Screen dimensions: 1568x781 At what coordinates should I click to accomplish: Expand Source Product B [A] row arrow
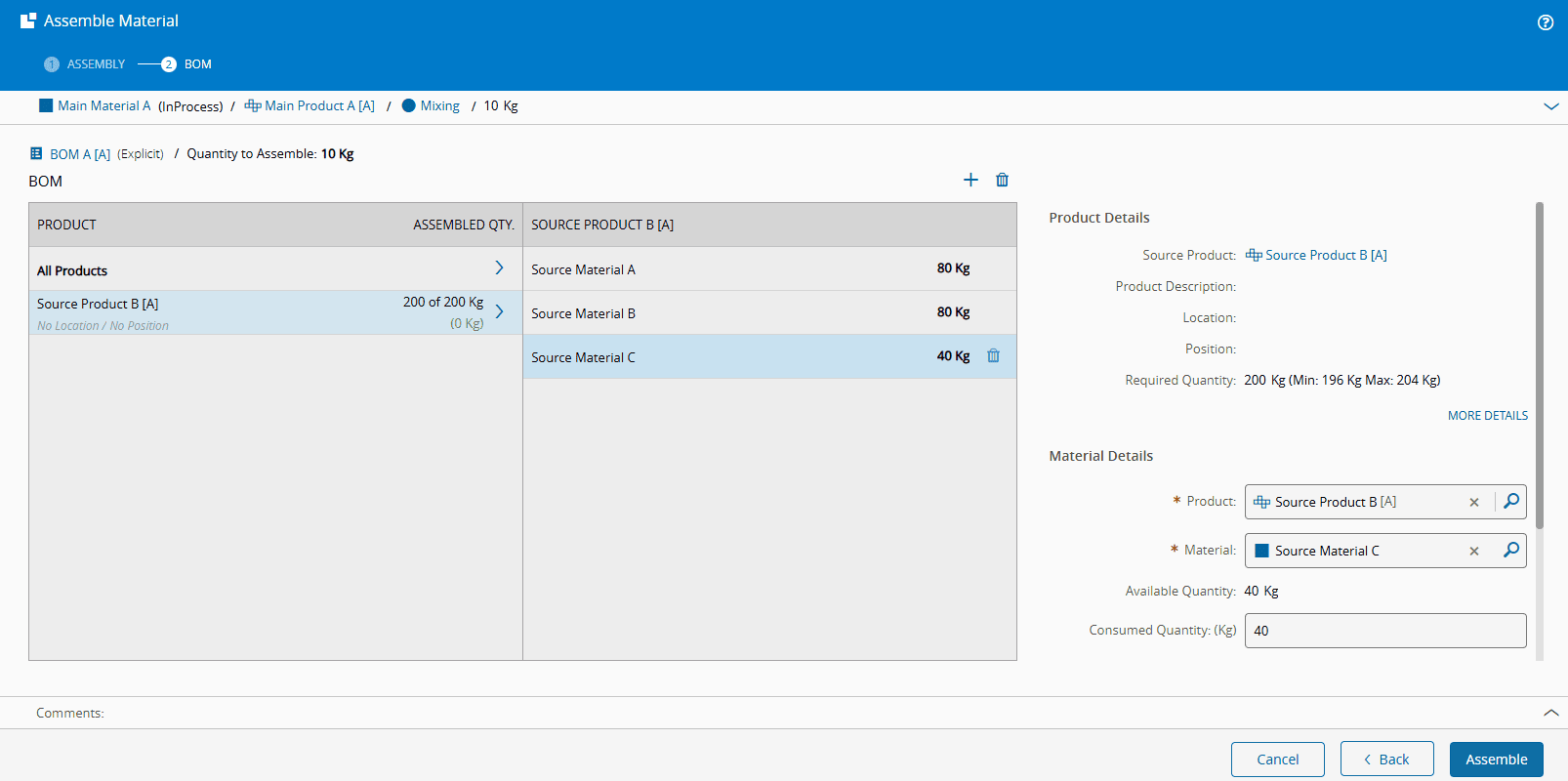point(499,311)
